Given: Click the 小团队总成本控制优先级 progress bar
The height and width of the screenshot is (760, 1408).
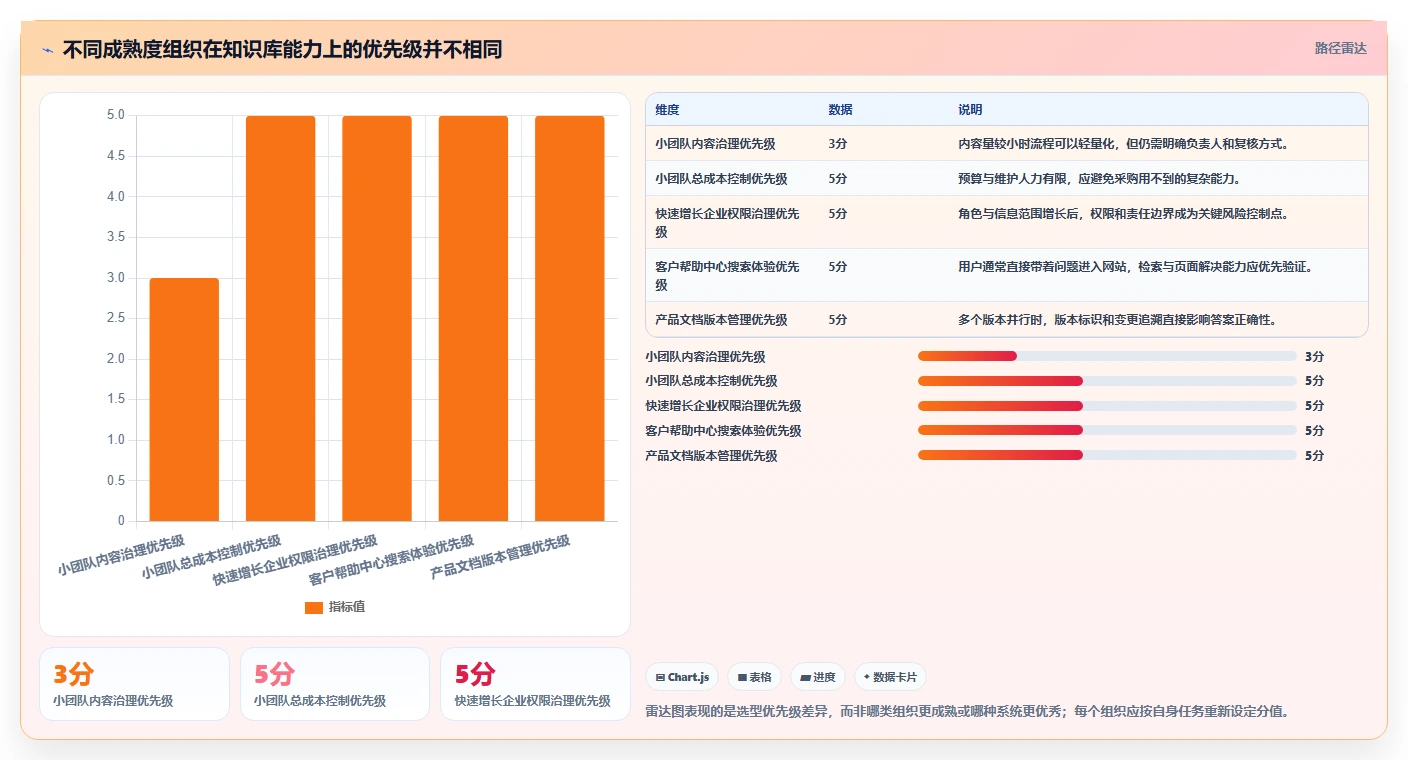Looking at the screenshot, I should point(1107,381).
